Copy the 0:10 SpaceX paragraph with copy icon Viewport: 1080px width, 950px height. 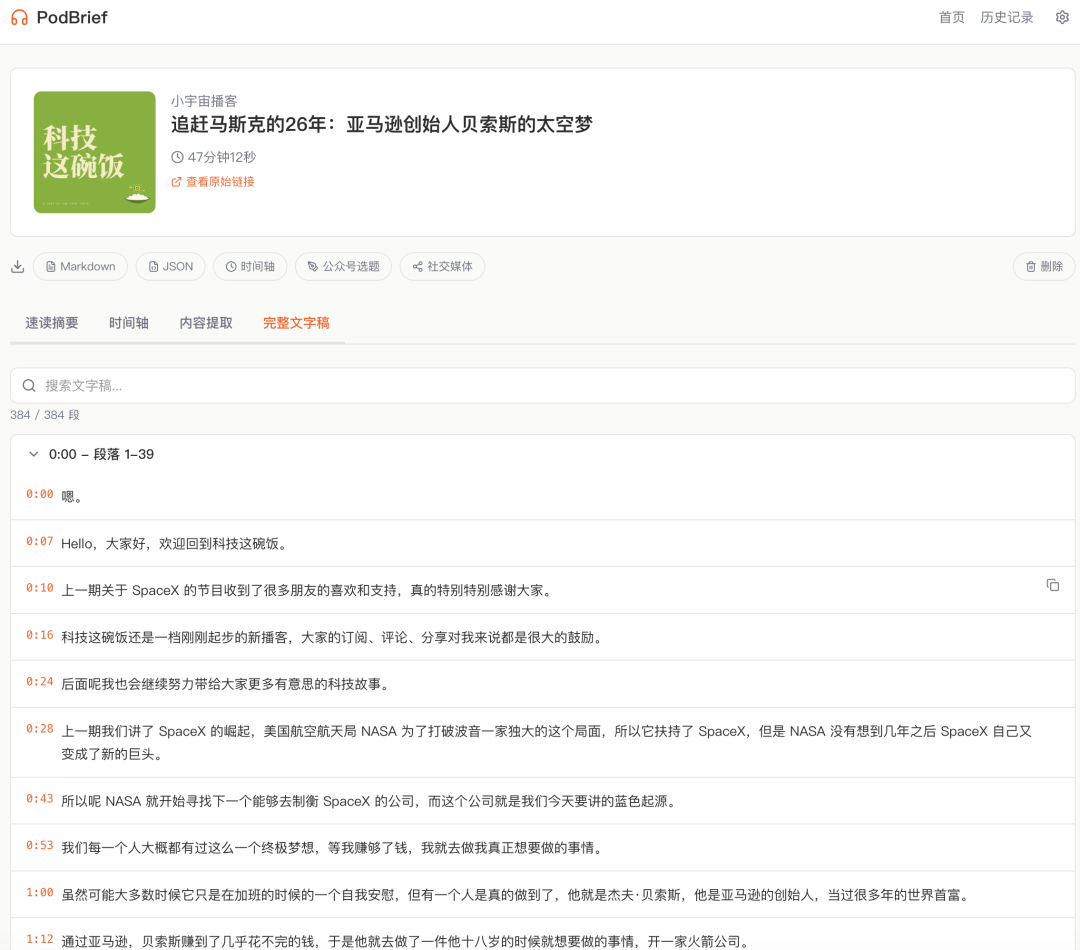pyautogui.click(x=1052, y=585)
